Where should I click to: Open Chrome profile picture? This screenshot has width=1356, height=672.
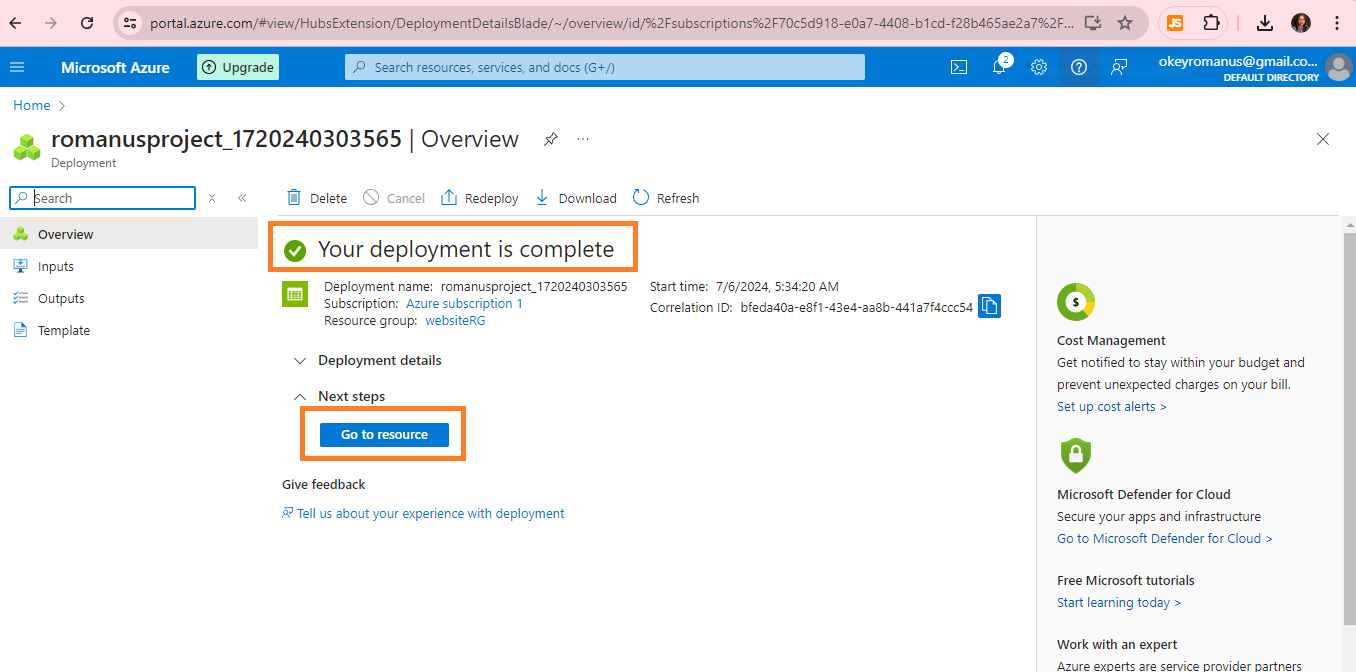tap(1301, 22)
